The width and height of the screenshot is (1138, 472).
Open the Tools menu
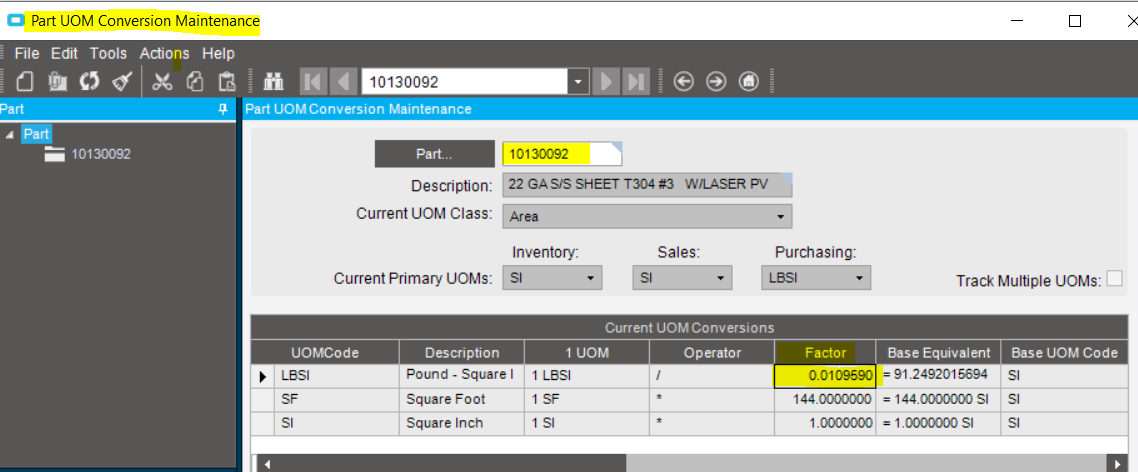click(108, 53)
